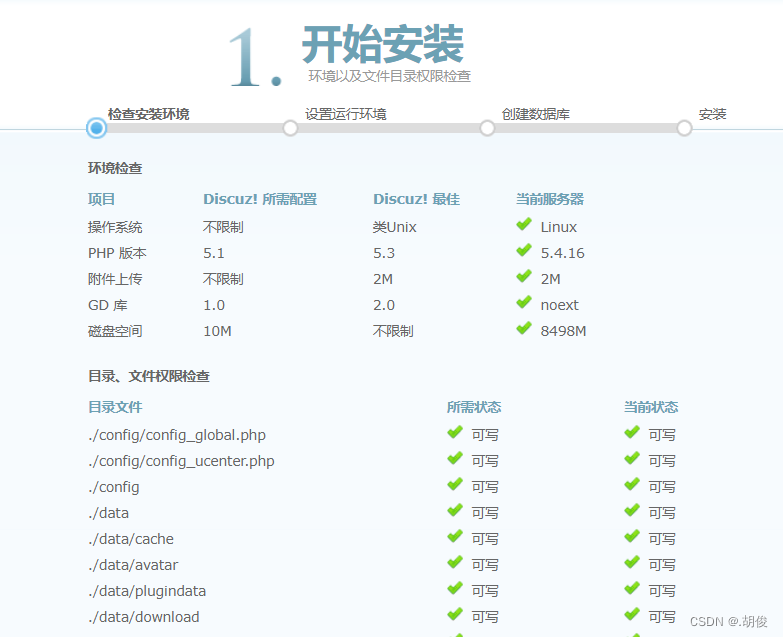Viewport: 783px width, 637px height.
Task: Click the 当前服务器 column header
Action: [549, 199]
